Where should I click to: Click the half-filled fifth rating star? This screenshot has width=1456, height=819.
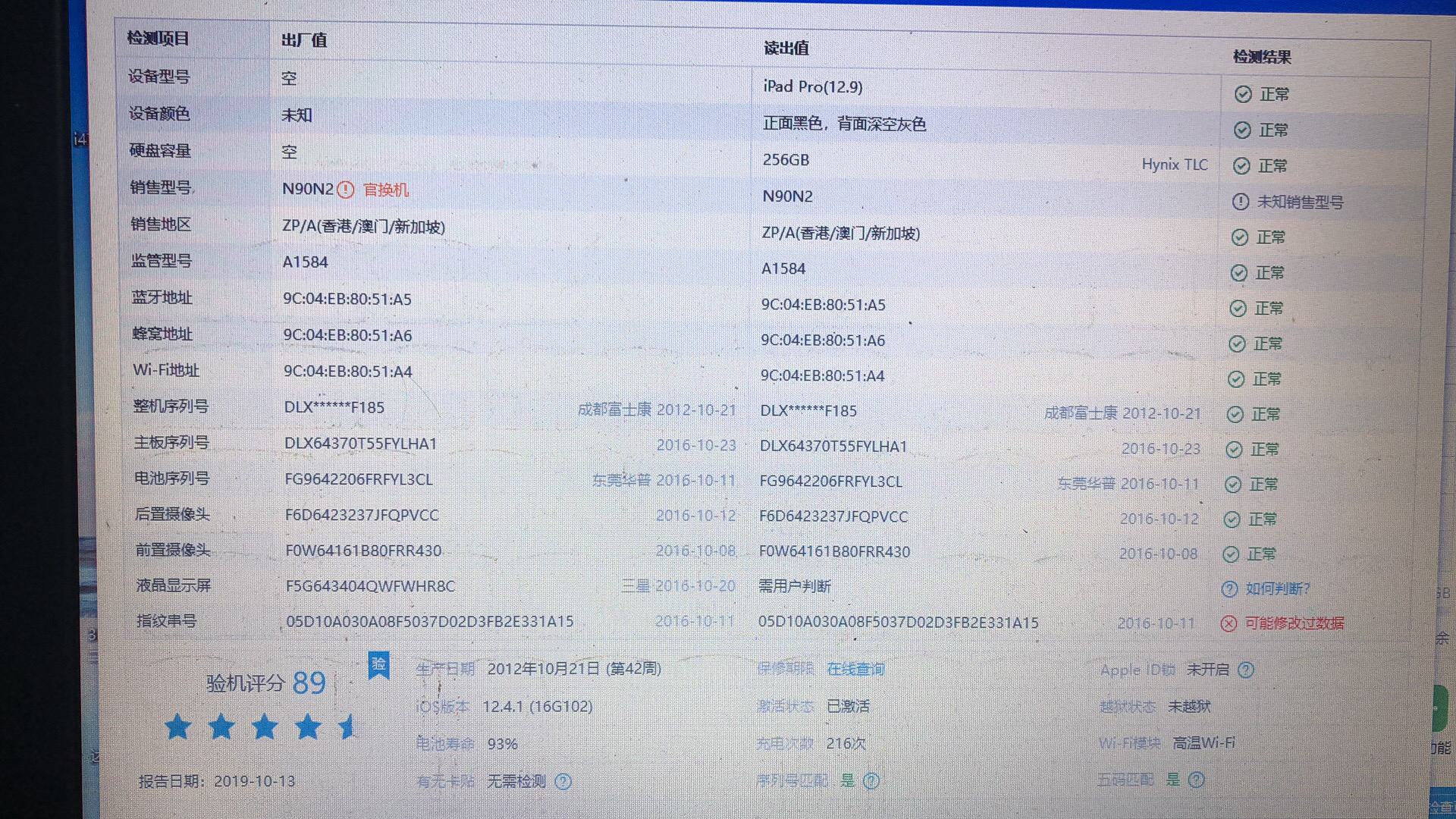coord(348,726)
